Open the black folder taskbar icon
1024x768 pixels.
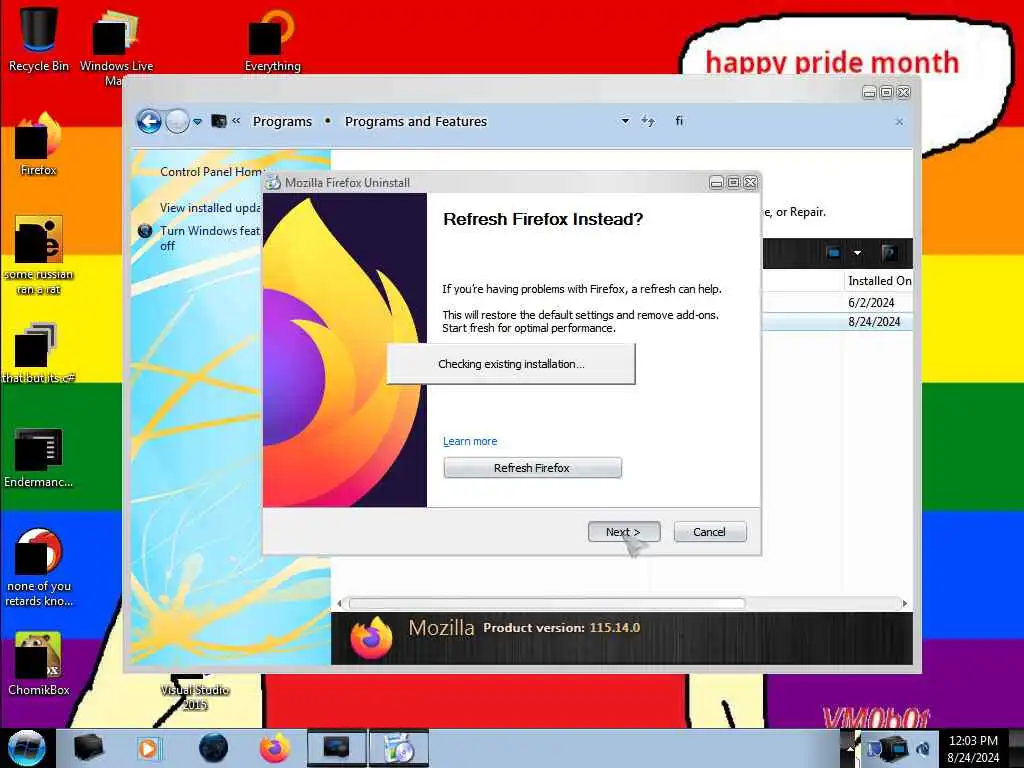(88, 748)
